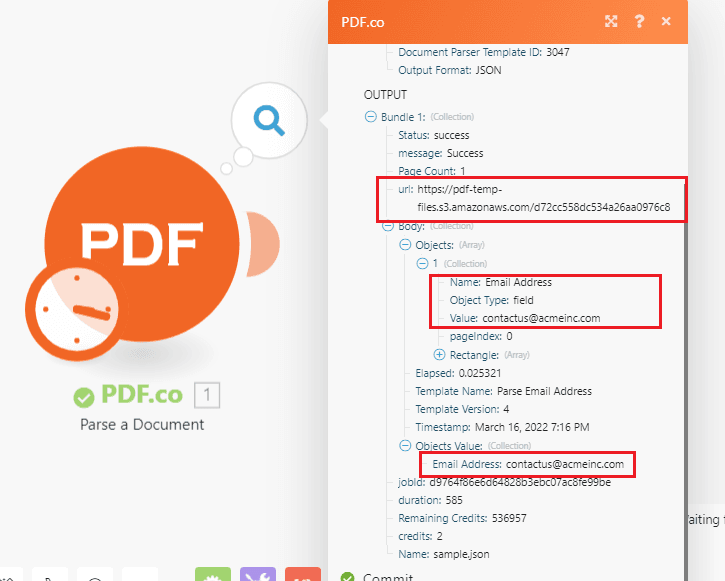The image size is (725, 581).
Task: Collapse item 1 in the Objects array
Action: [x=422, y=263]
